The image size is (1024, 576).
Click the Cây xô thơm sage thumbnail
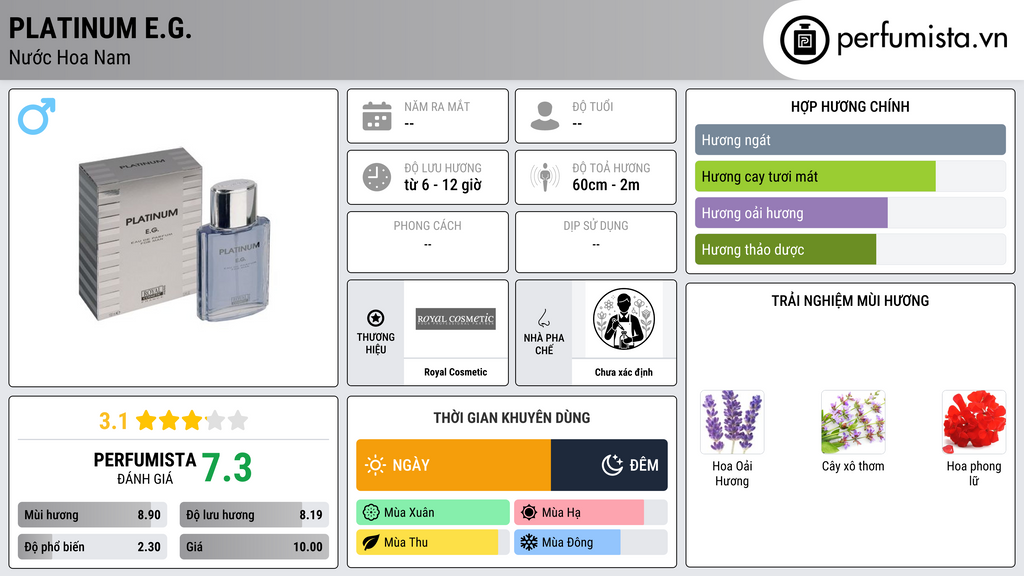click(x=853, y=422)
